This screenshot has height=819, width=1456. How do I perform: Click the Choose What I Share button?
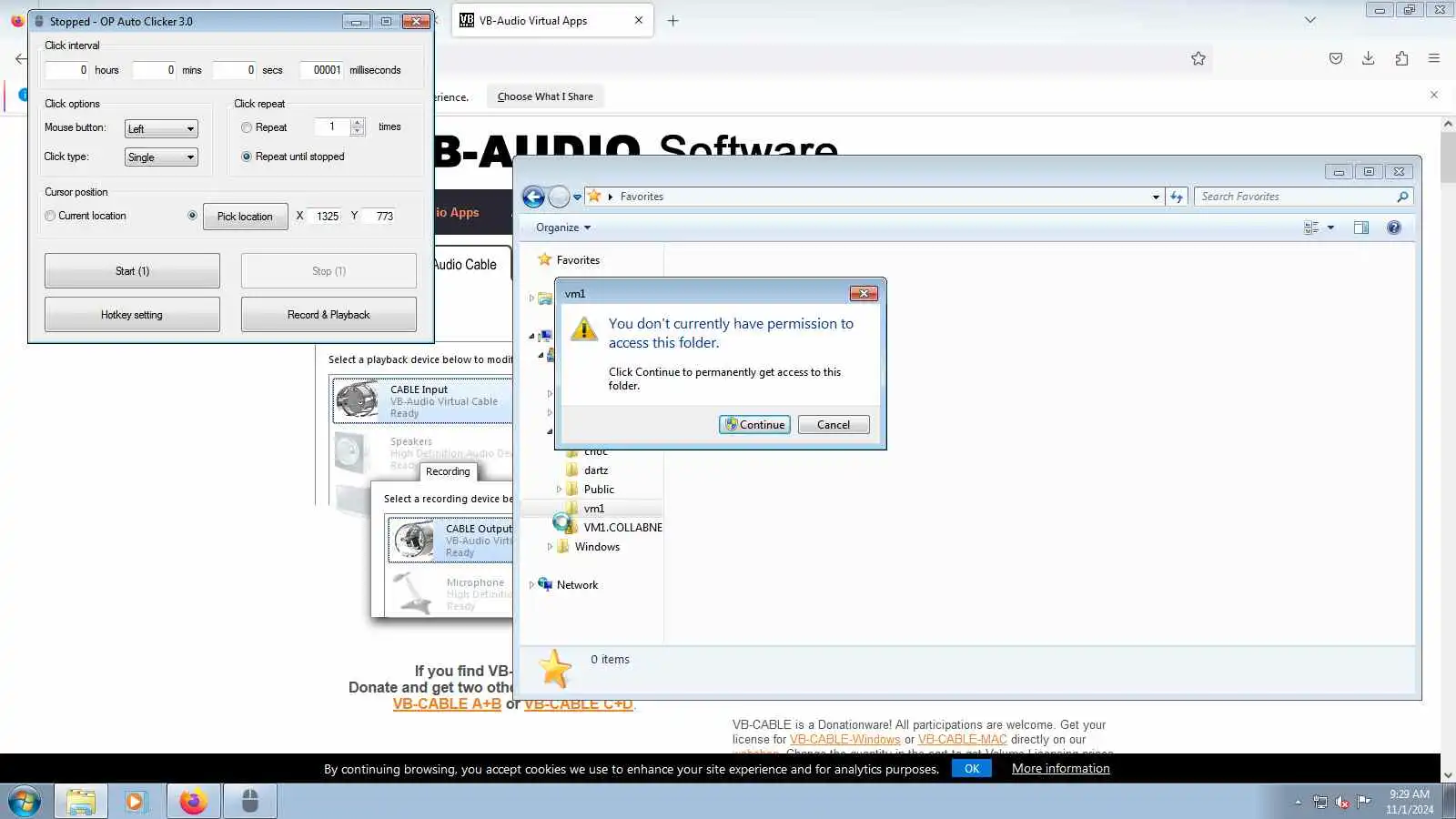(545, 96)
